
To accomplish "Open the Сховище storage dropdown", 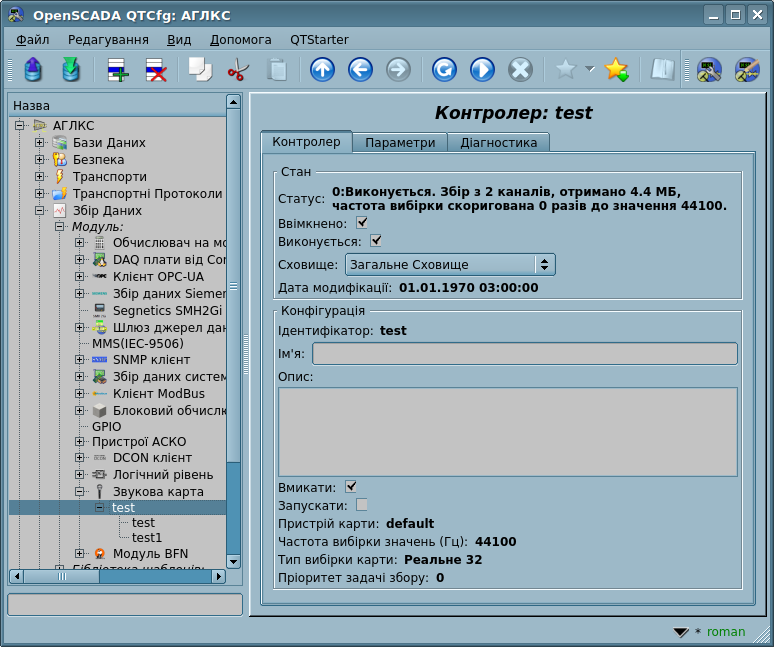I will coord(449,264).
